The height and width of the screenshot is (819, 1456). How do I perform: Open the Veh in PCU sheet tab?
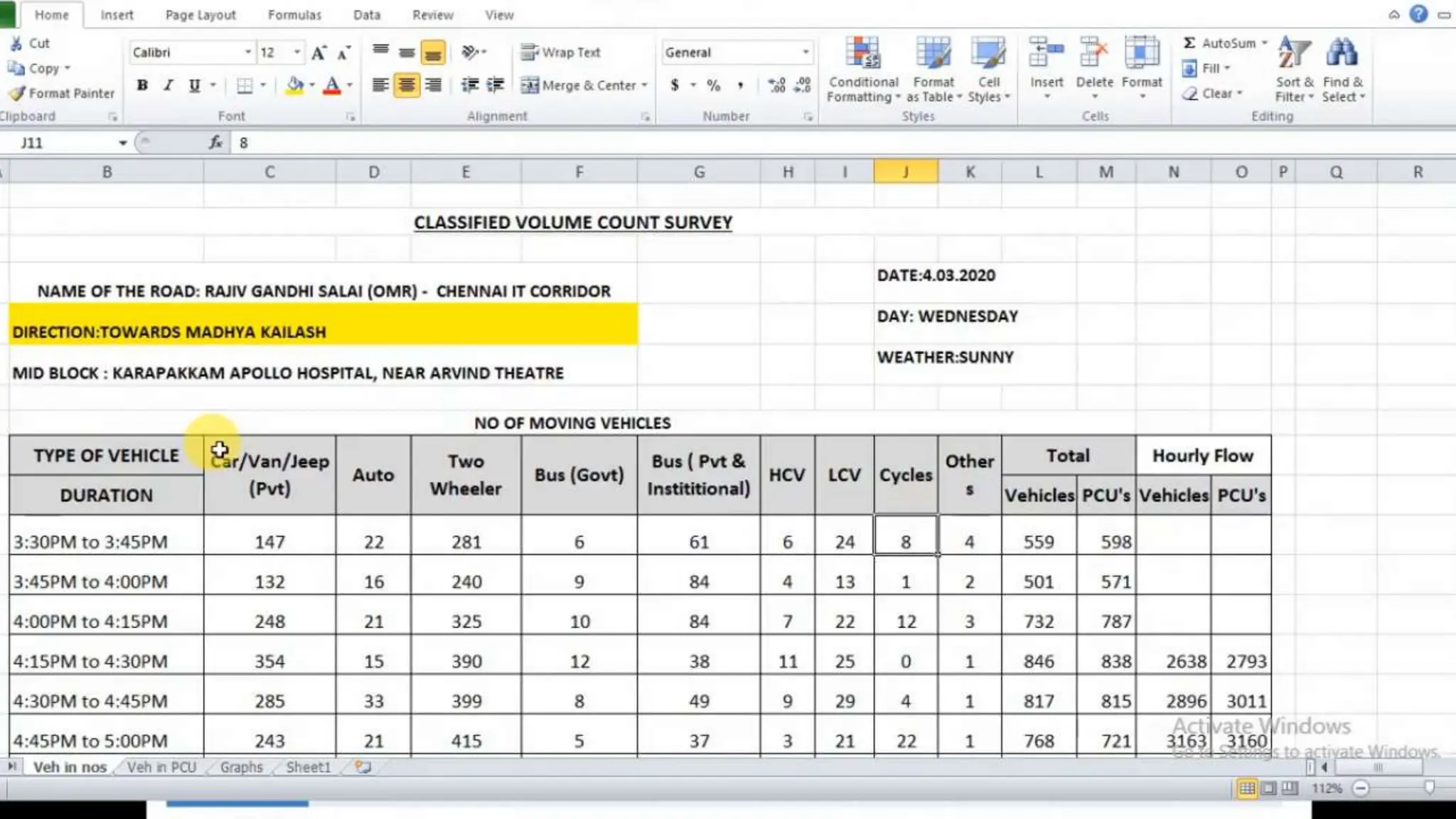click(161, 767)
